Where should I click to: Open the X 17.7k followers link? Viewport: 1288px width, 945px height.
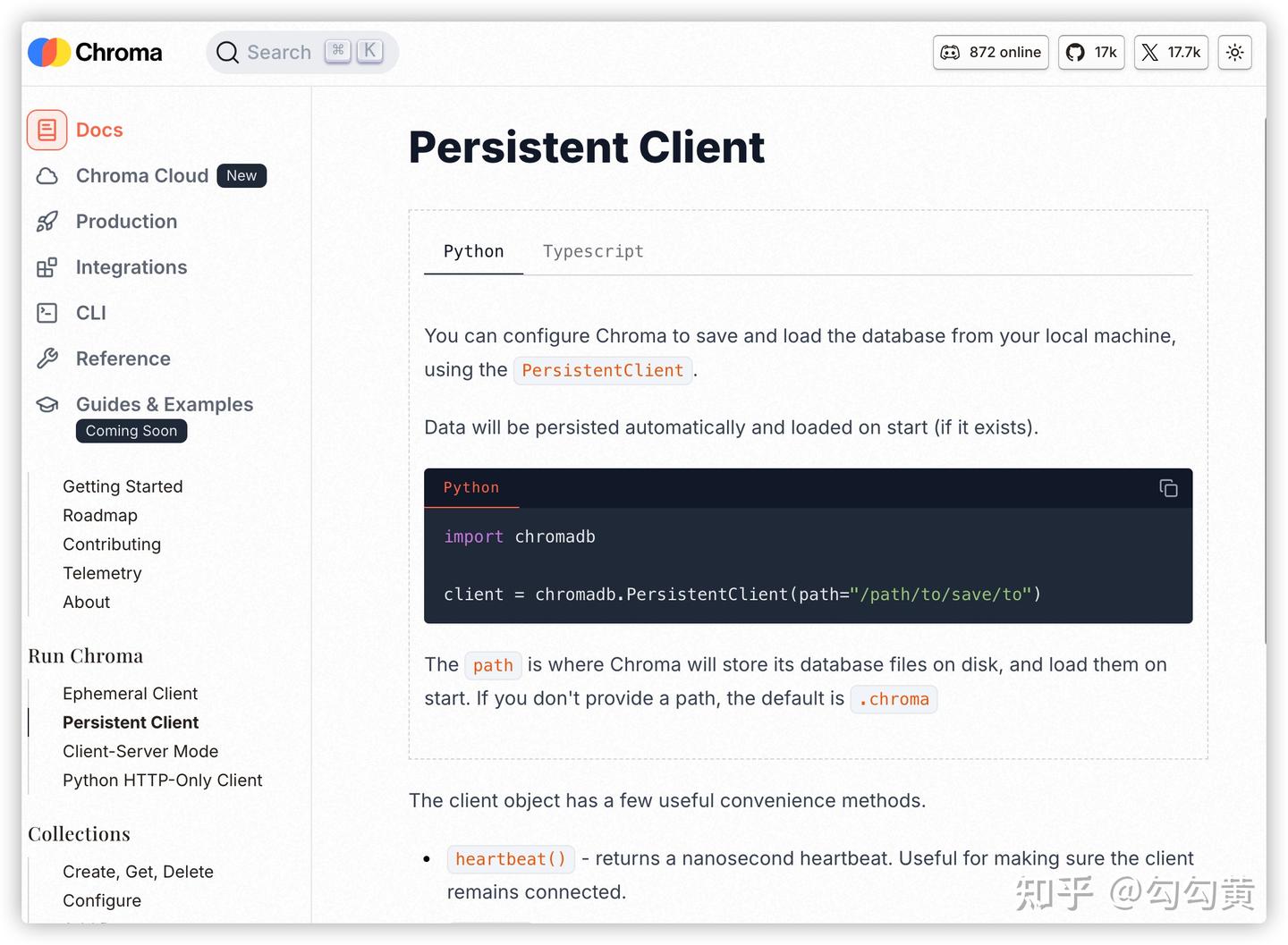(x=1171, y=53)
